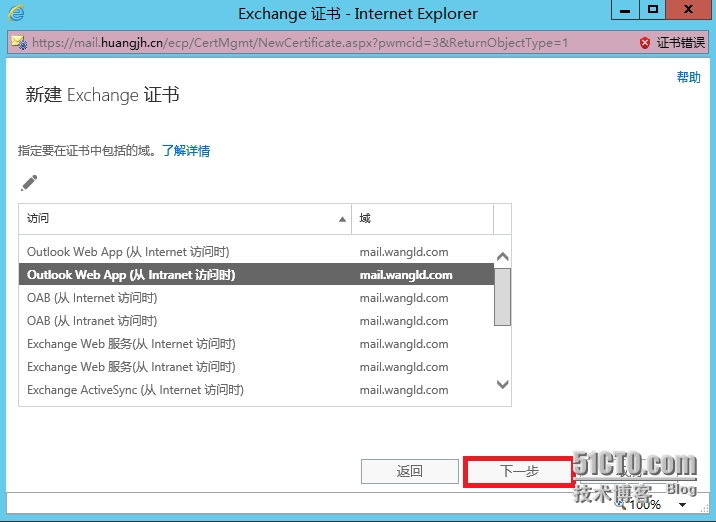Click the list scroll down arrow
Viewport: 716px width, 522px height.
point(502,384)
